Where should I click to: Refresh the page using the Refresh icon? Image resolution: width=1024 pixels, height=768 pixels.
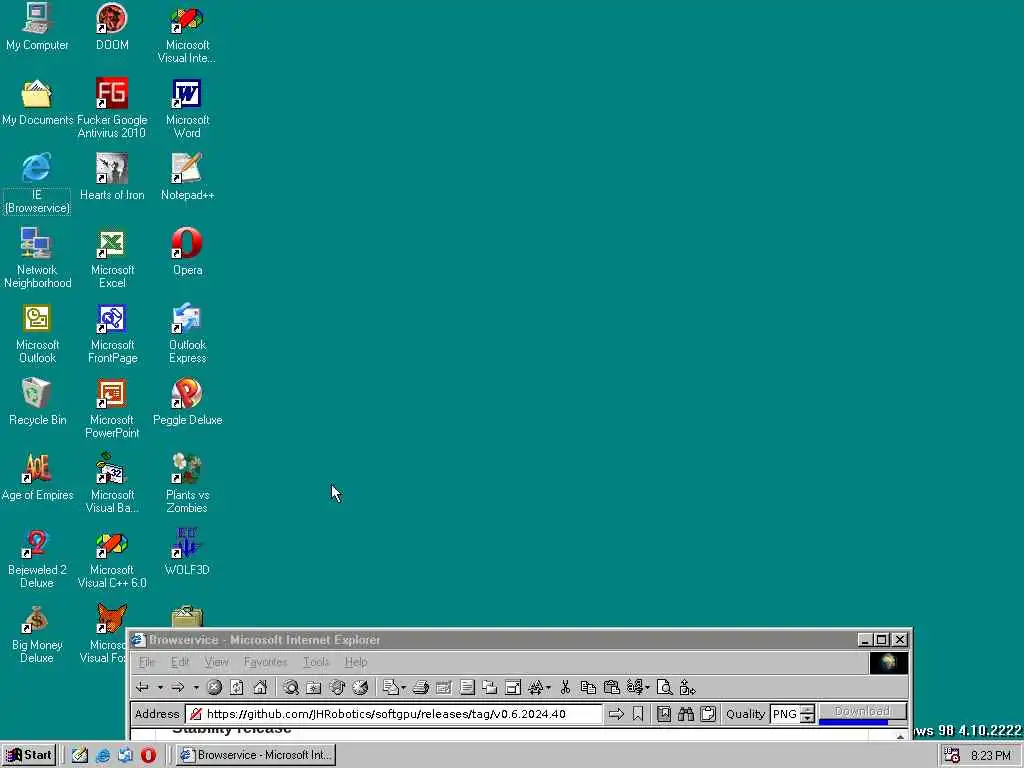coord(236,687)
